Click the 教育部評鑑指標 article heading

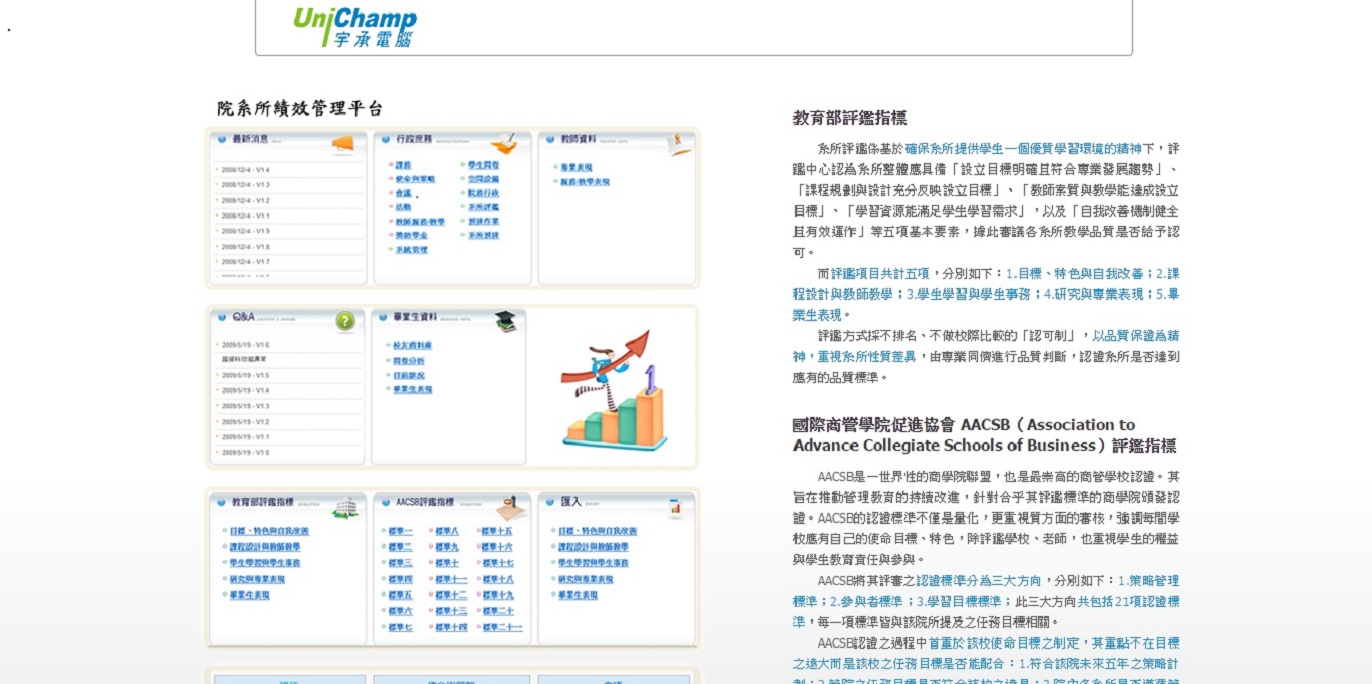point(850,117)
